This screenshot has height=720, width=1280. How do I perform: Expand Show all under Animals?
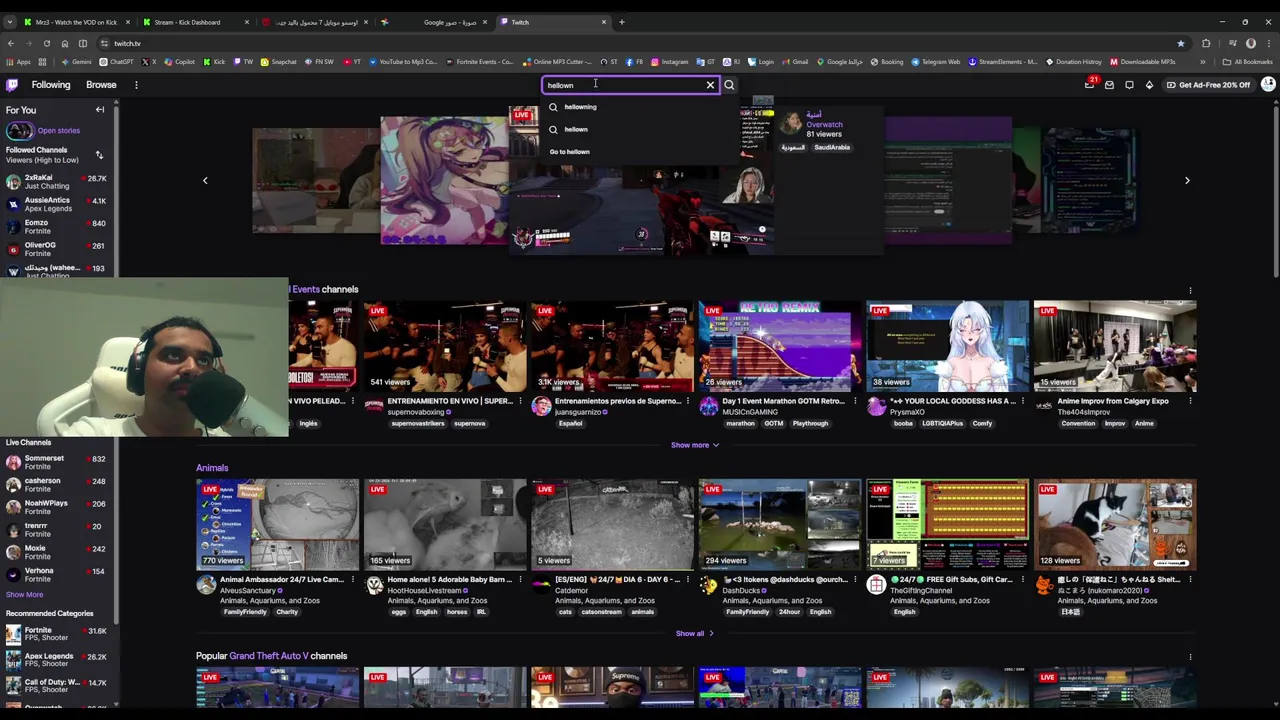(x=695, y=634)
